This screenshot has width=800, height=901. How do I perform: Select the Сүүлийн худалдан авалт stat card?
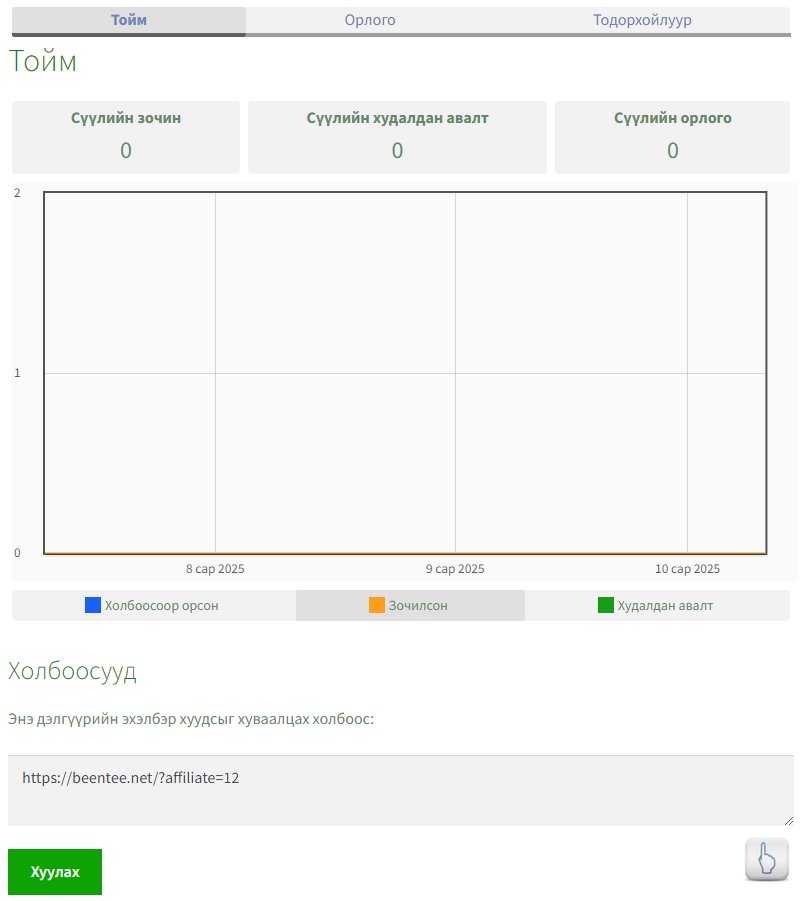(x=397, y=137)
